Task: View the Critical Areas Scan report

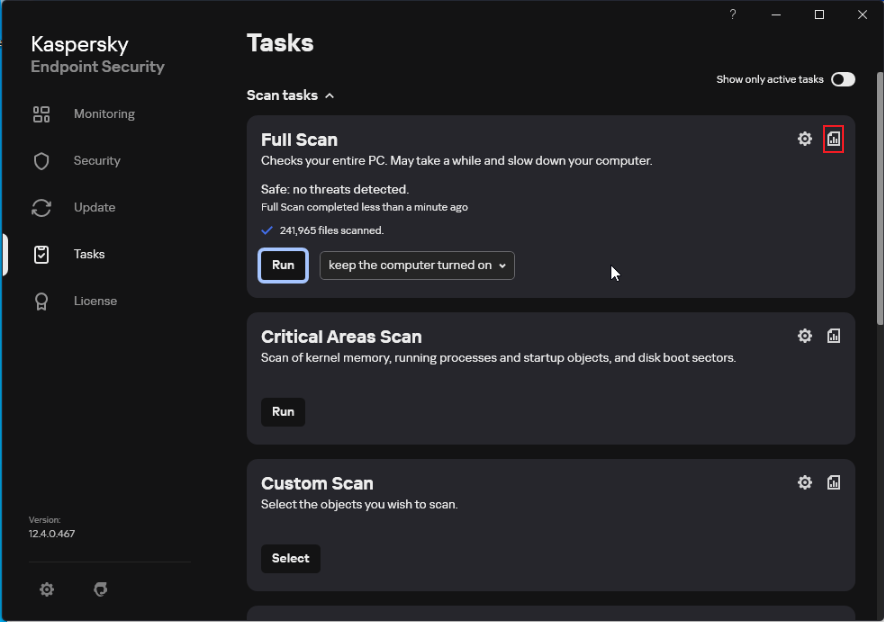Action: click(833, 336)
